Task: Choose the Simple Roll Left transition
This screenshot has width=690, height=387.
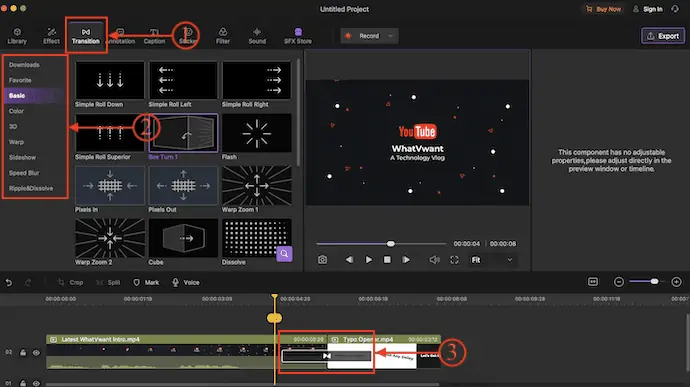Action: pos(183,81)
